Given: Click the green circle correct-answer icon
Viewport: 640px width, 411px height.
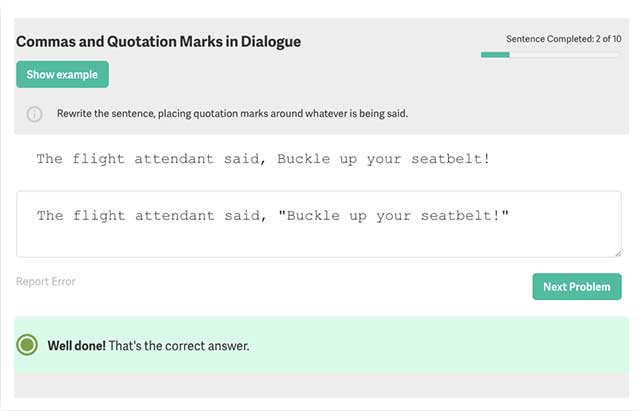Looking at the screenshot, I should (x=28, y=346).
